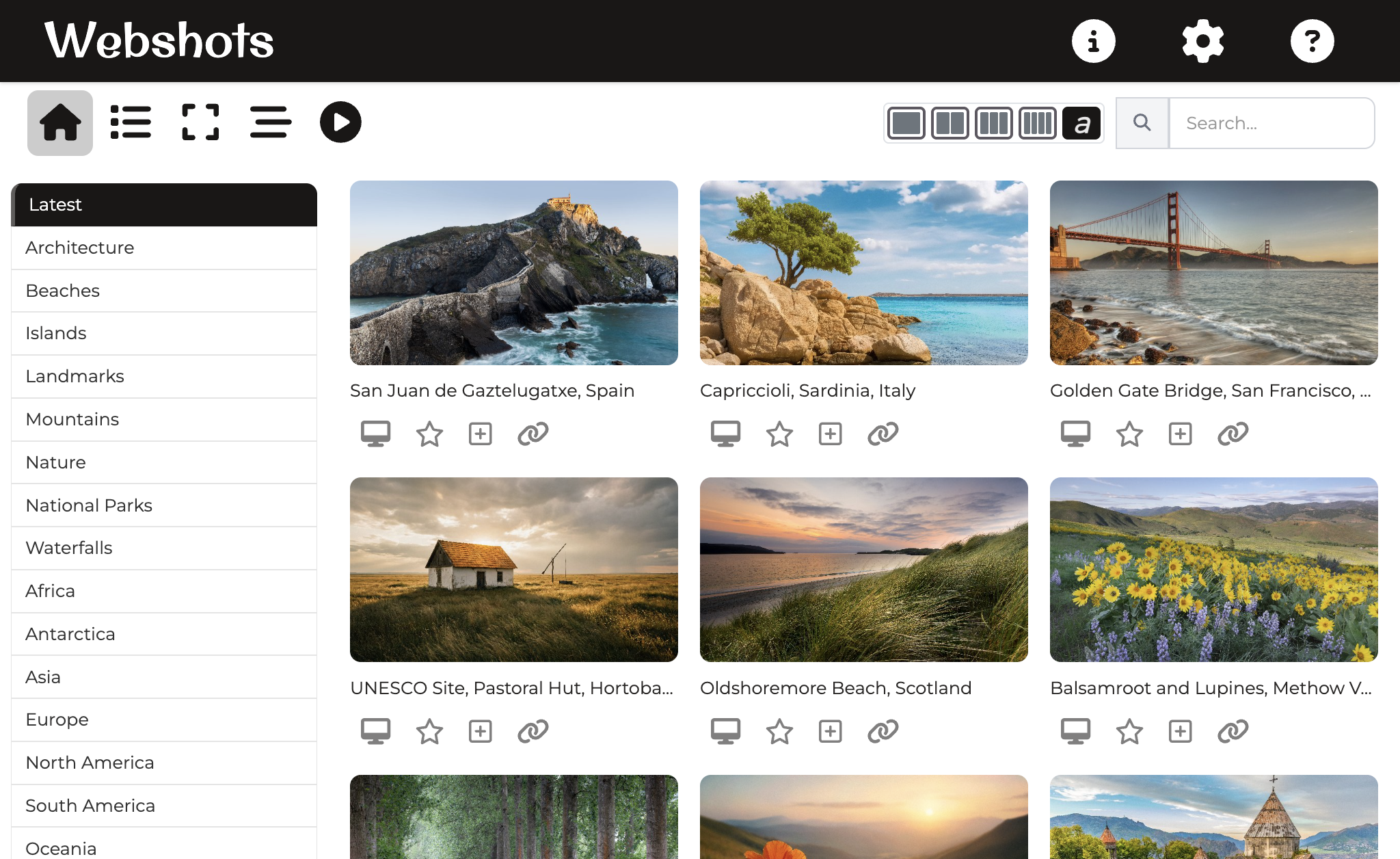Copy link for UNESCO Pastoral Hut

[x=533, y=731]
